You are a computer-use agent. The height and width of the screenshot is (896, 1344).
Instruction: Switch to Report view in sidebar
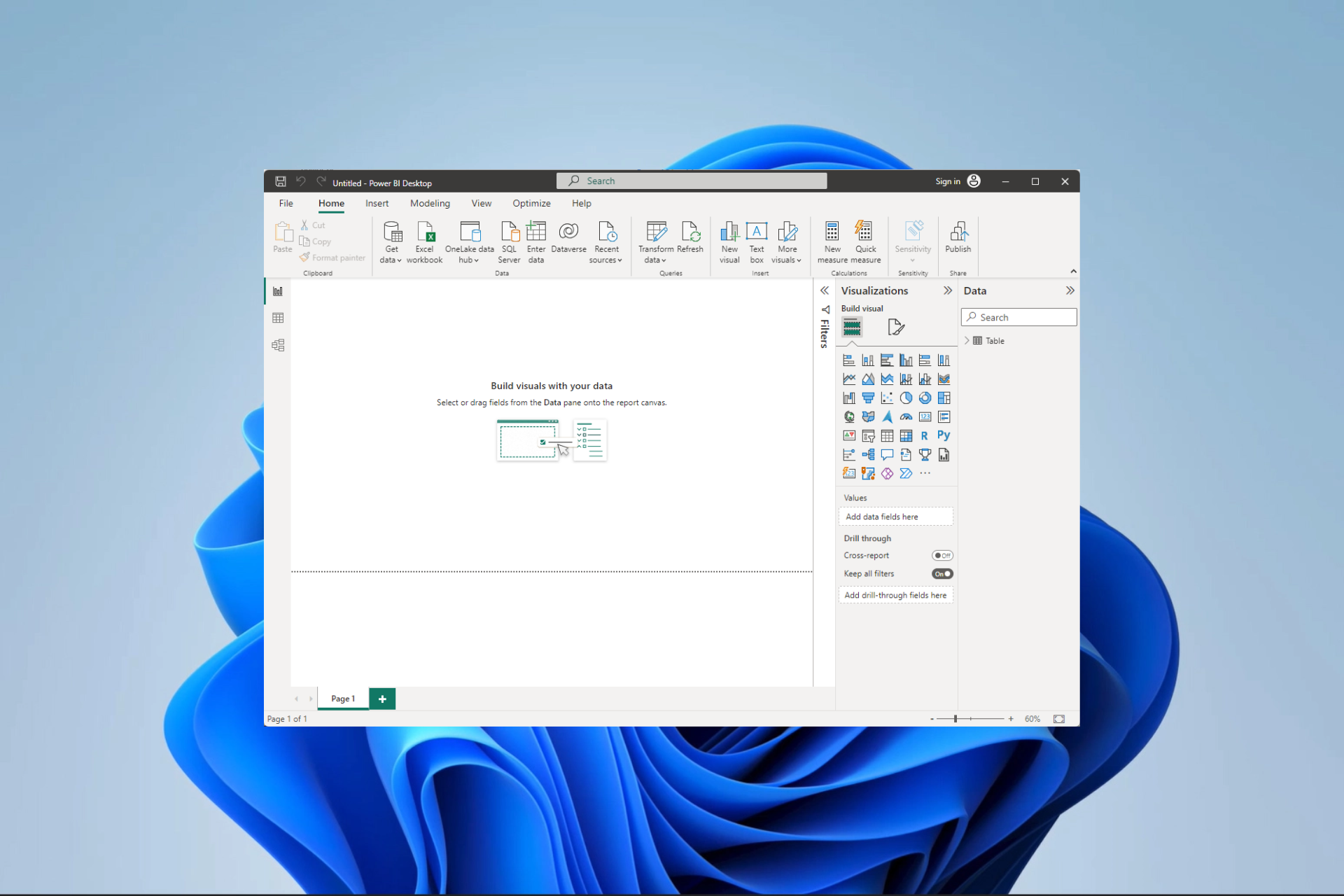278,291
